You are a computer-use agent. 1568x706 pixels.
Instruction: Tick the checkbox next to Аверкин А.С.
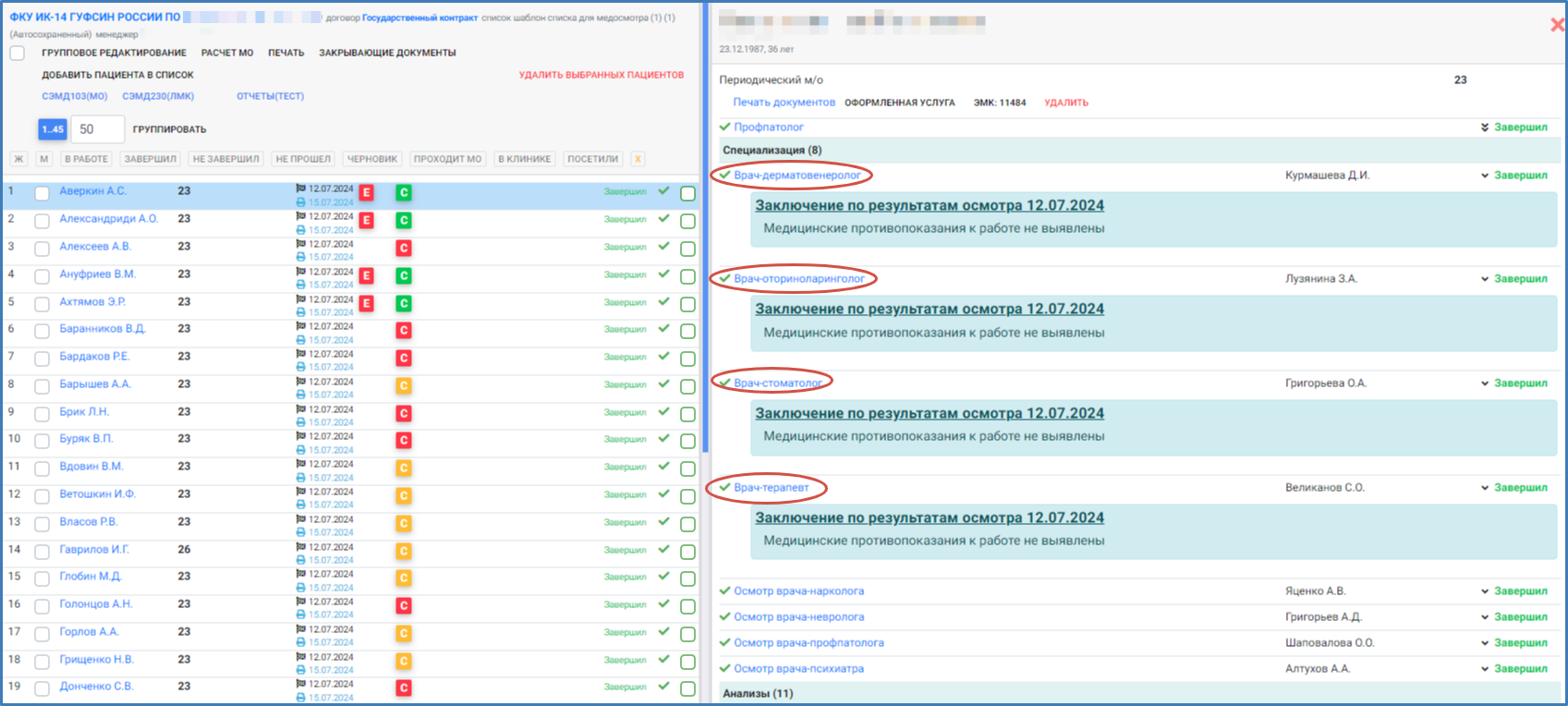(42, 193)
